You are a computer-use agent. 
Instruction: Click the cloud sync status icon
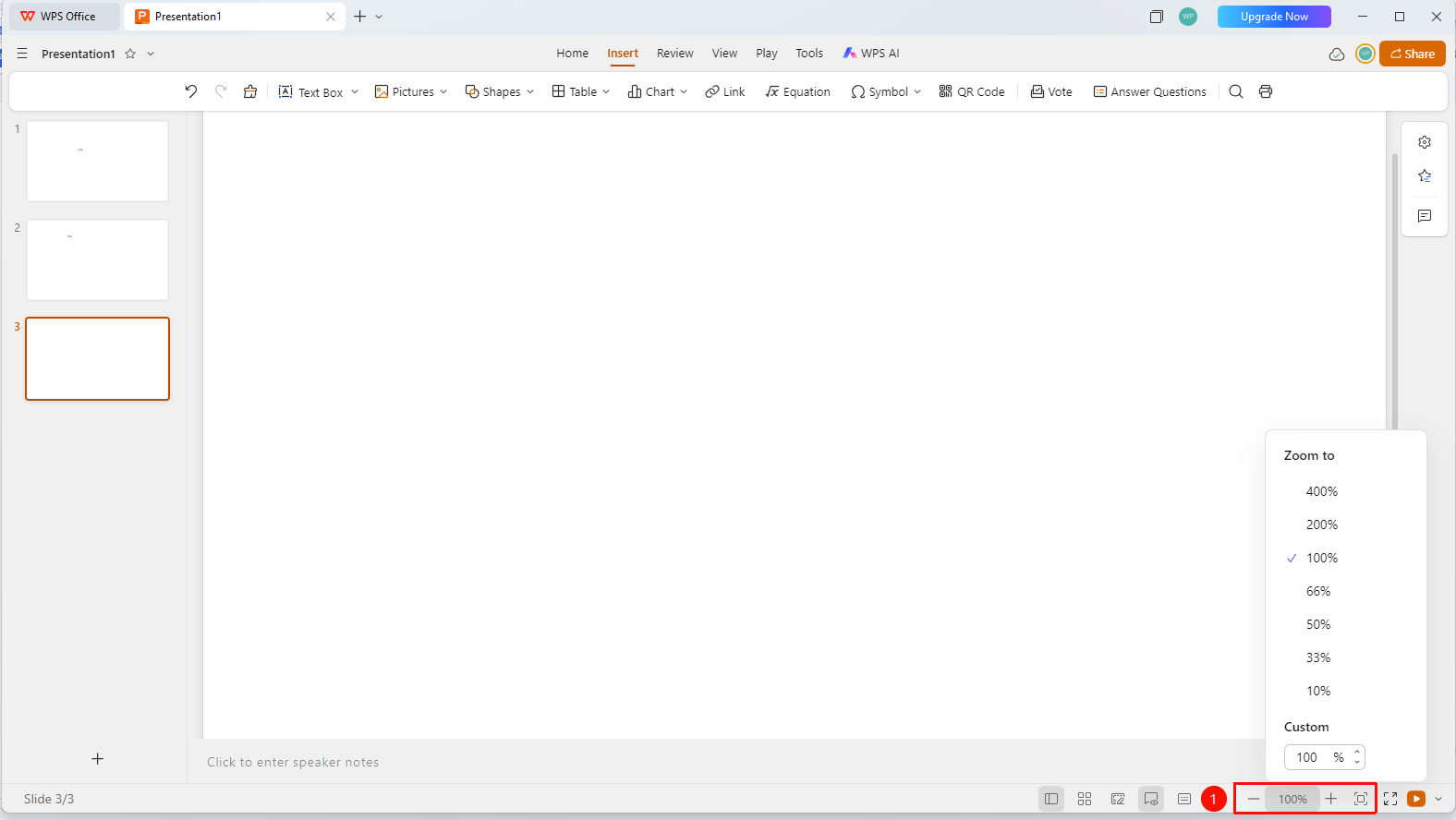pyautogui.click(x=1337, y=54)
